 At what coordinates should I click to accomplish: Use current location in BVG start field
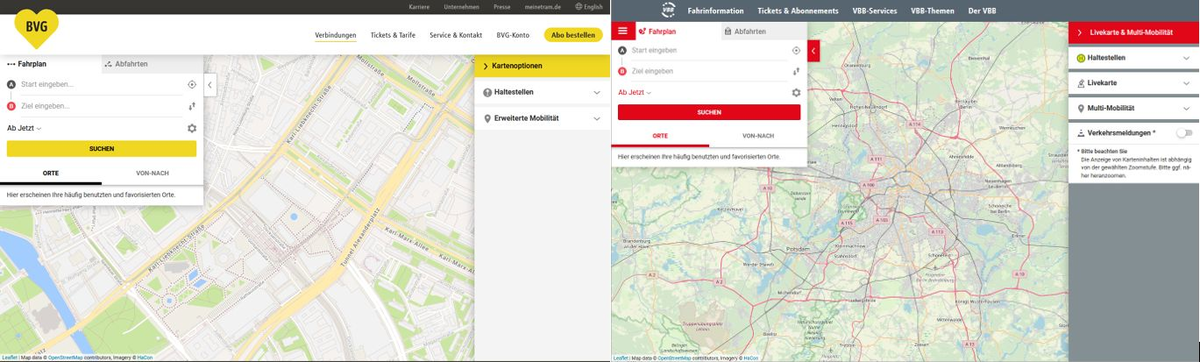(x=191, y=84)
